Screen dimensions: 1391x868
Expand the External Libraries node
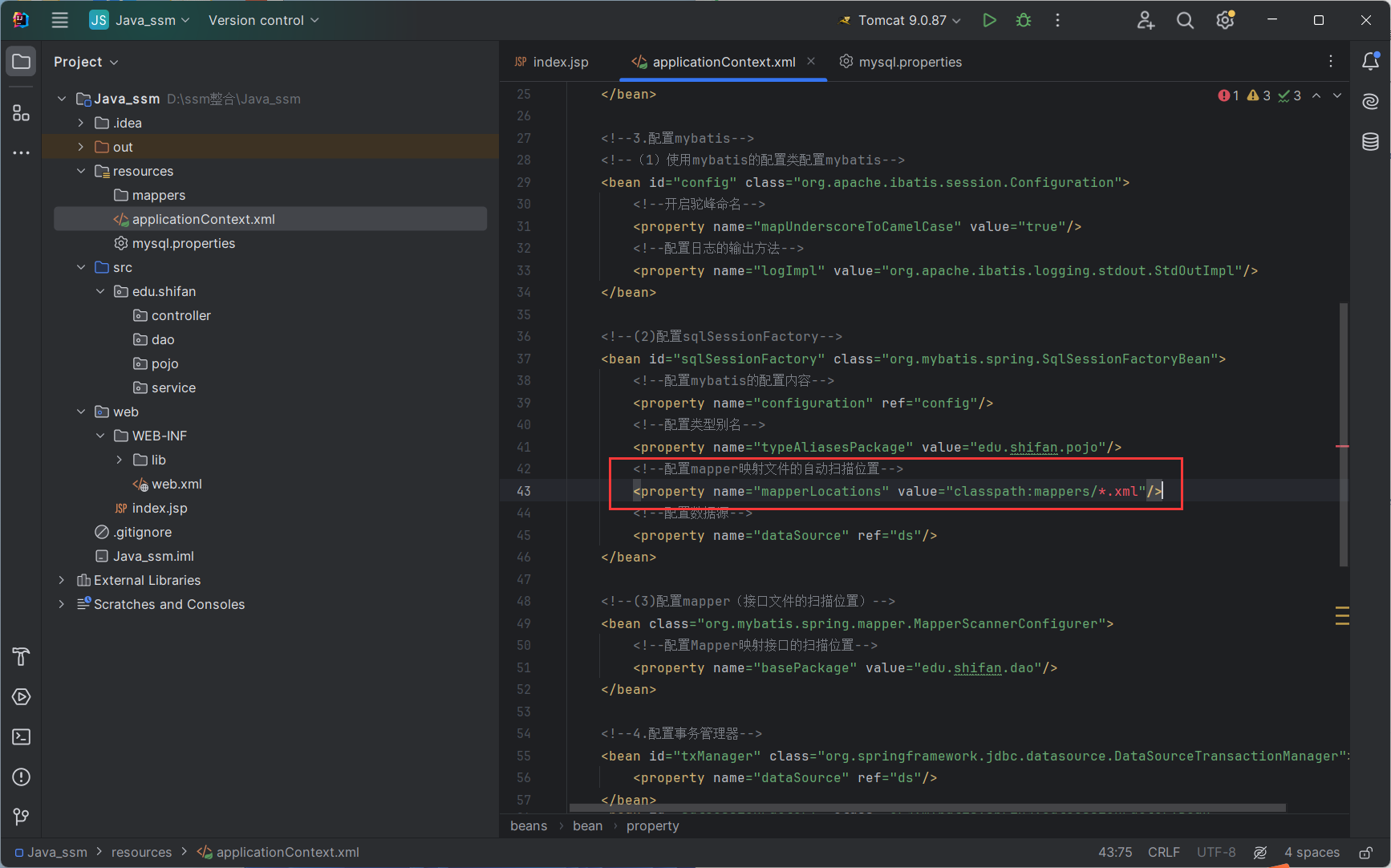click(x=62, y=580)
